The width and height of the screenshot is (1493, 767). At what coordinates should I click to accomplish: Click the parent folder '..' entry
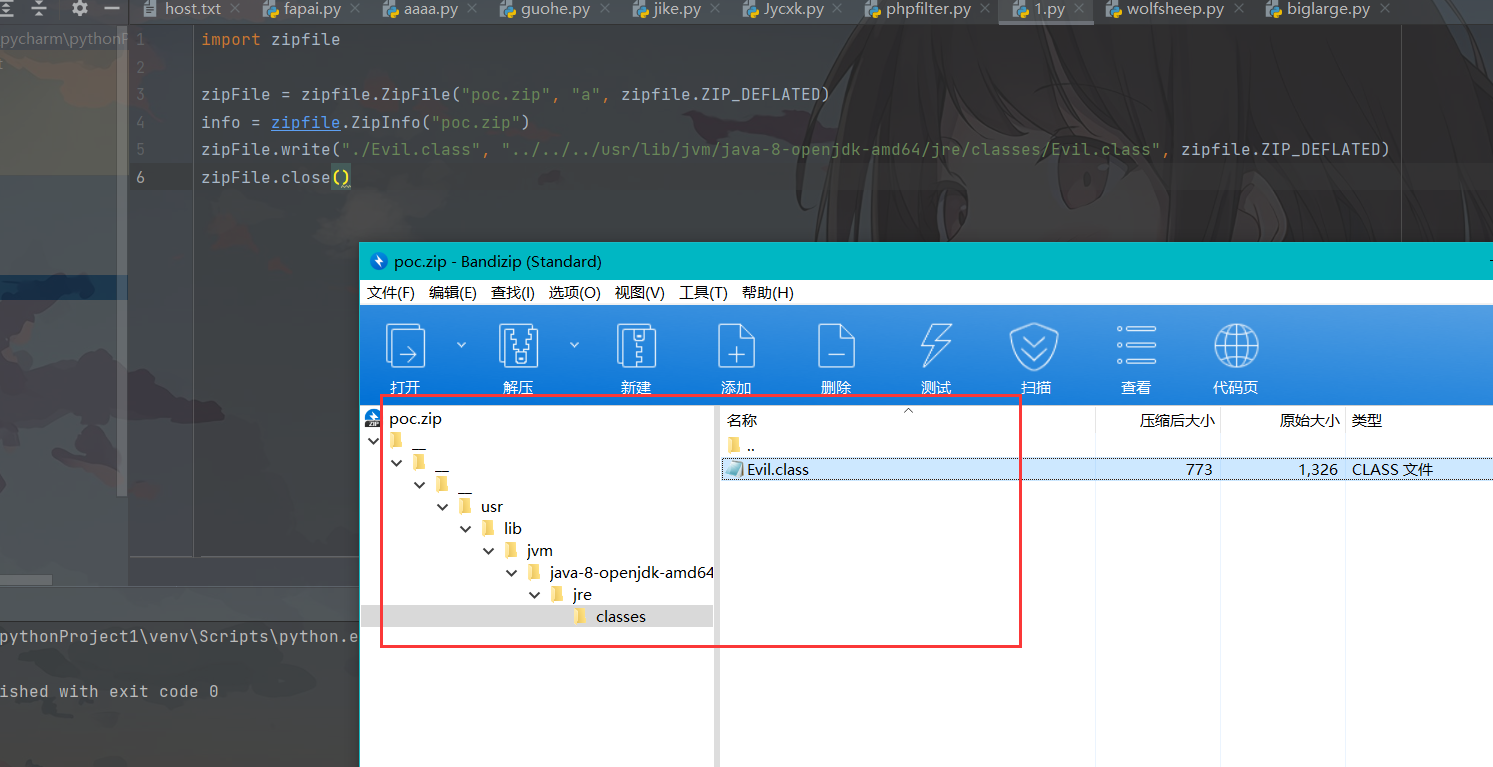click(742, 445)
